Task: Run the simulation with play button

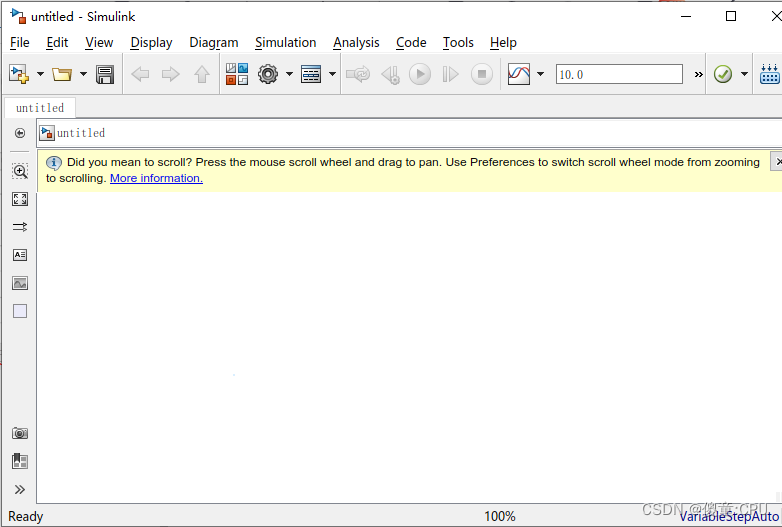Action: (420, 74)
